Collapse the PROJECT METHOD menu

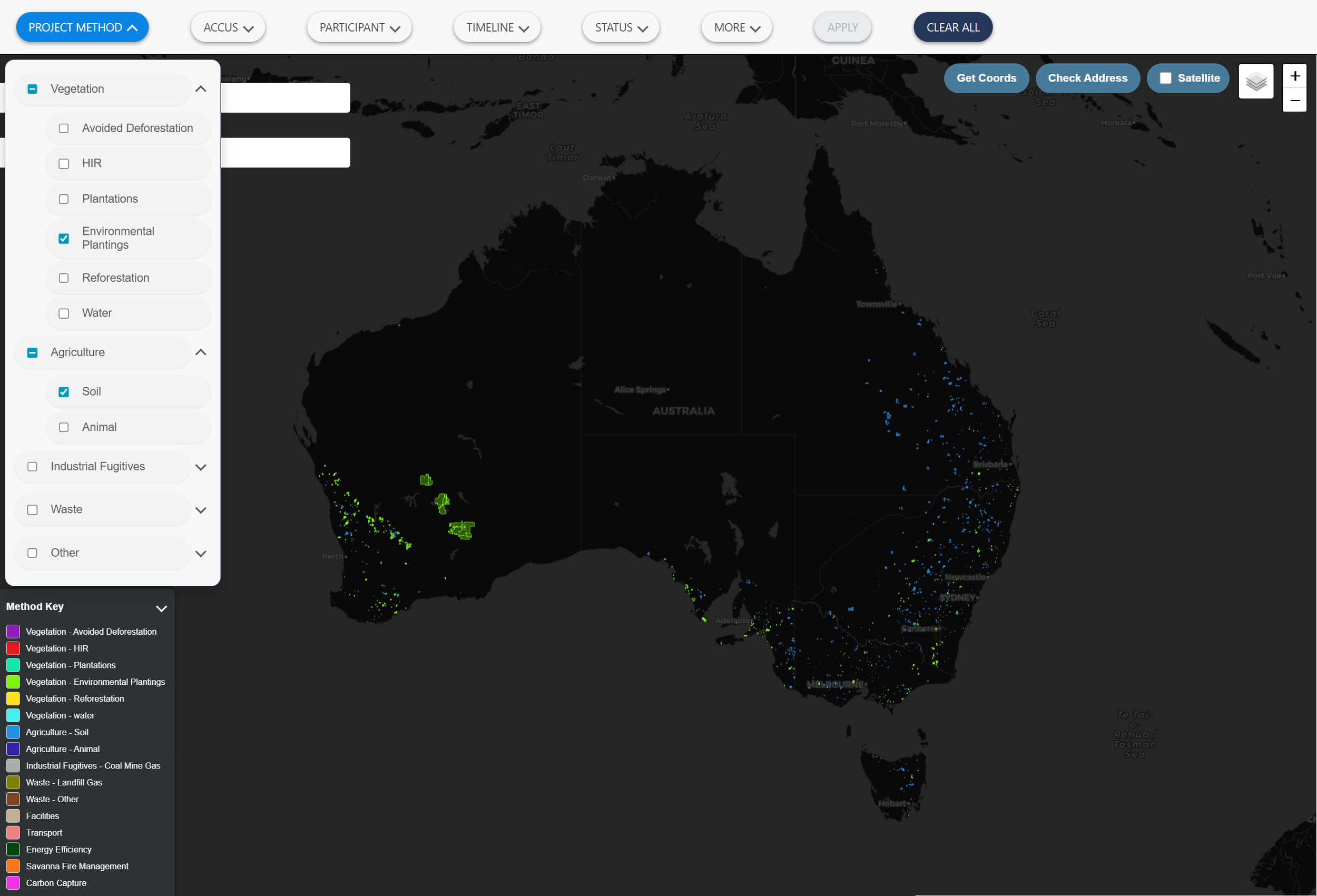point(82,27)
